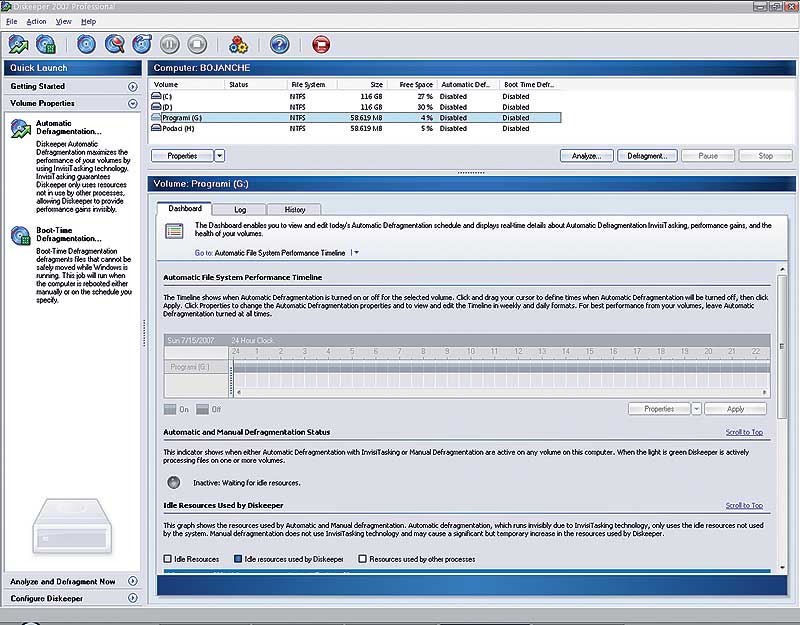The image size is (800, 625).
Task: Click the Defragment... button
Action: pyautogui.click(x=647, y=156)
